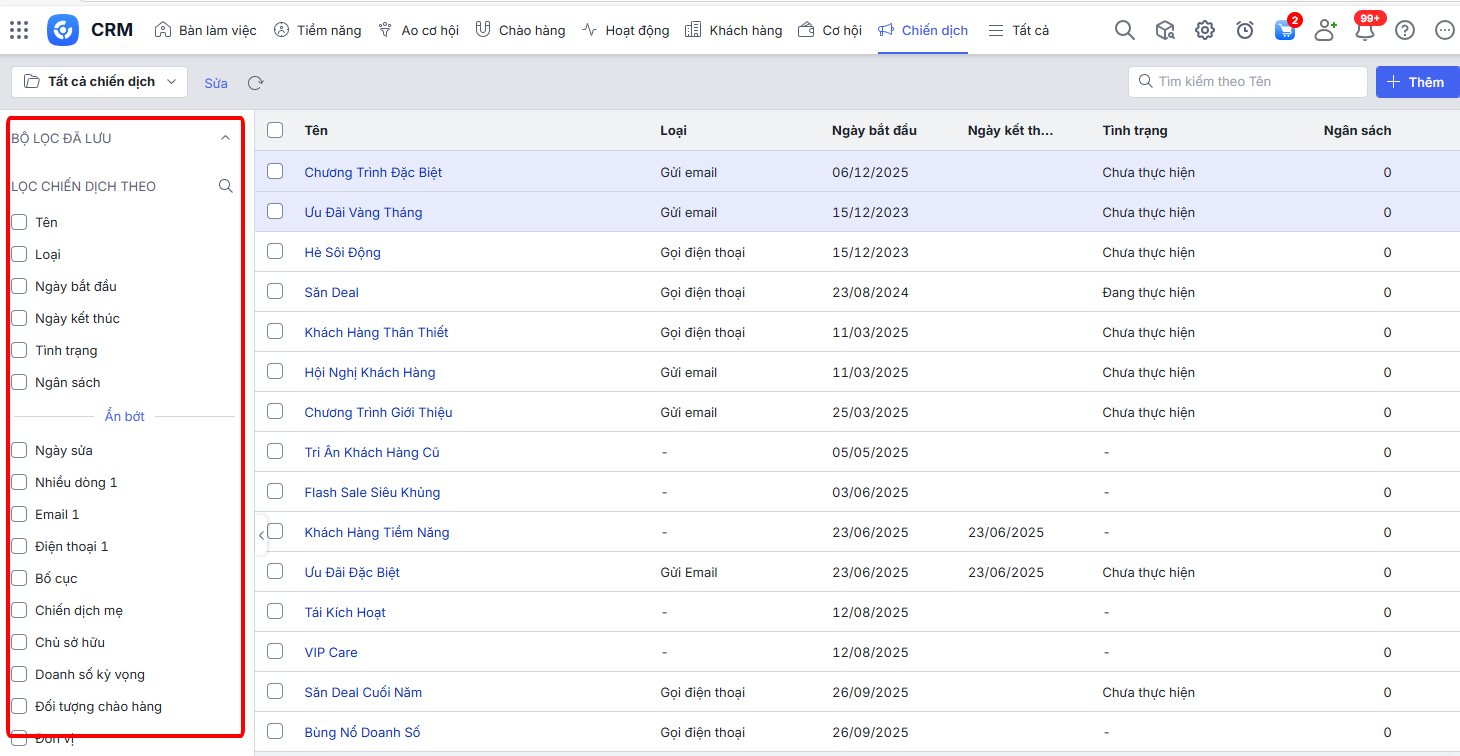
Task: Click the Thêm button
Action: click(x=1417, y=82)
